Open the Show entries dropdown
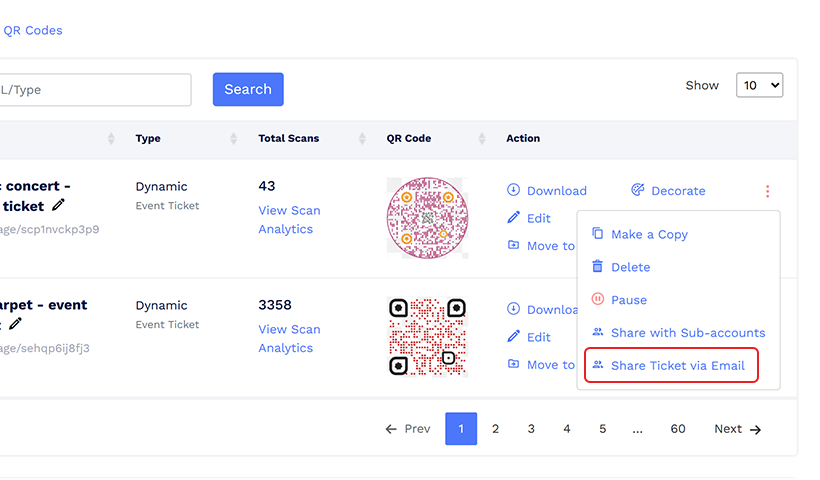 pos(759,85)
